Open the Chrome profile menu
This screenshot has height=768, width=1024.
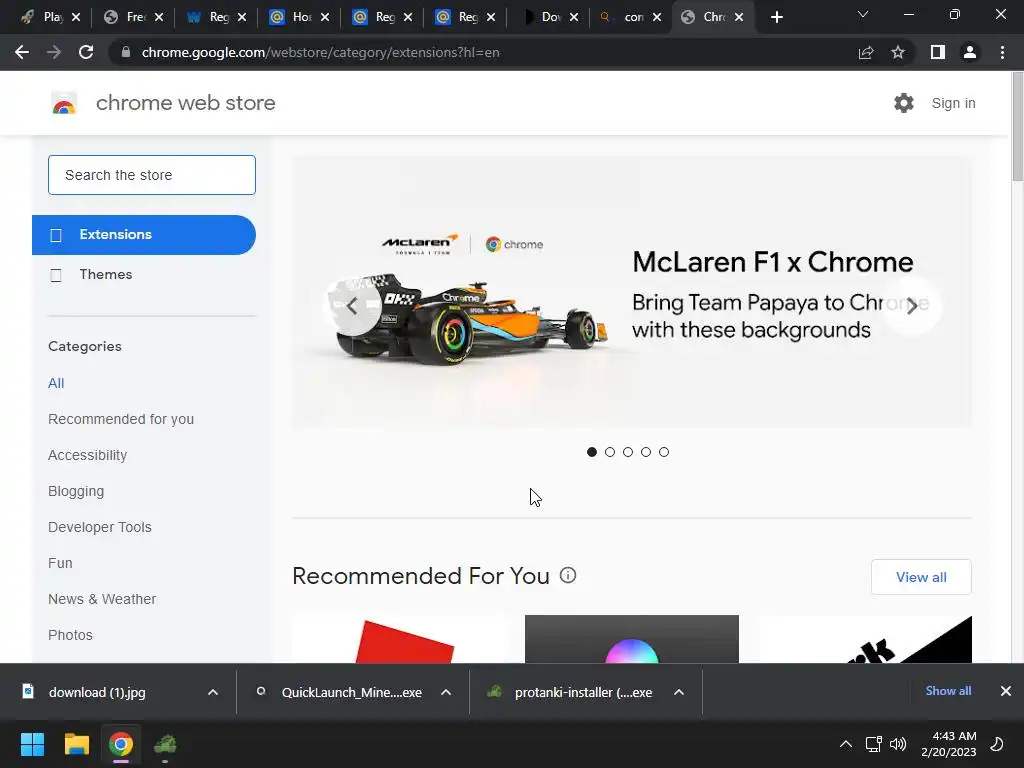[970, 52]
